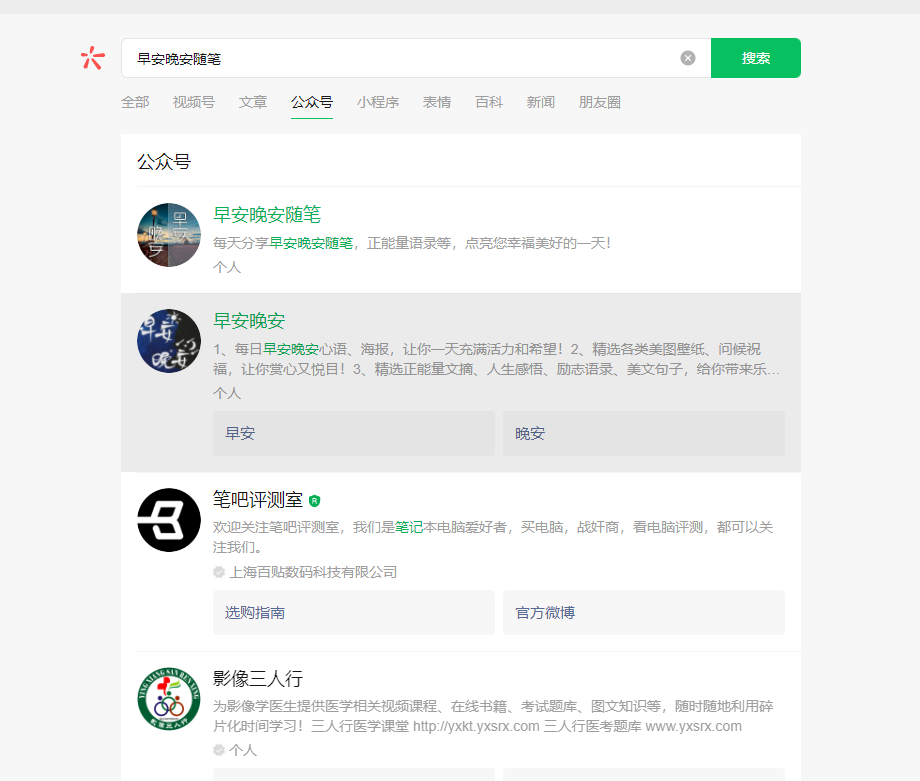Click the 影像三人行 description text

(493, 716)
